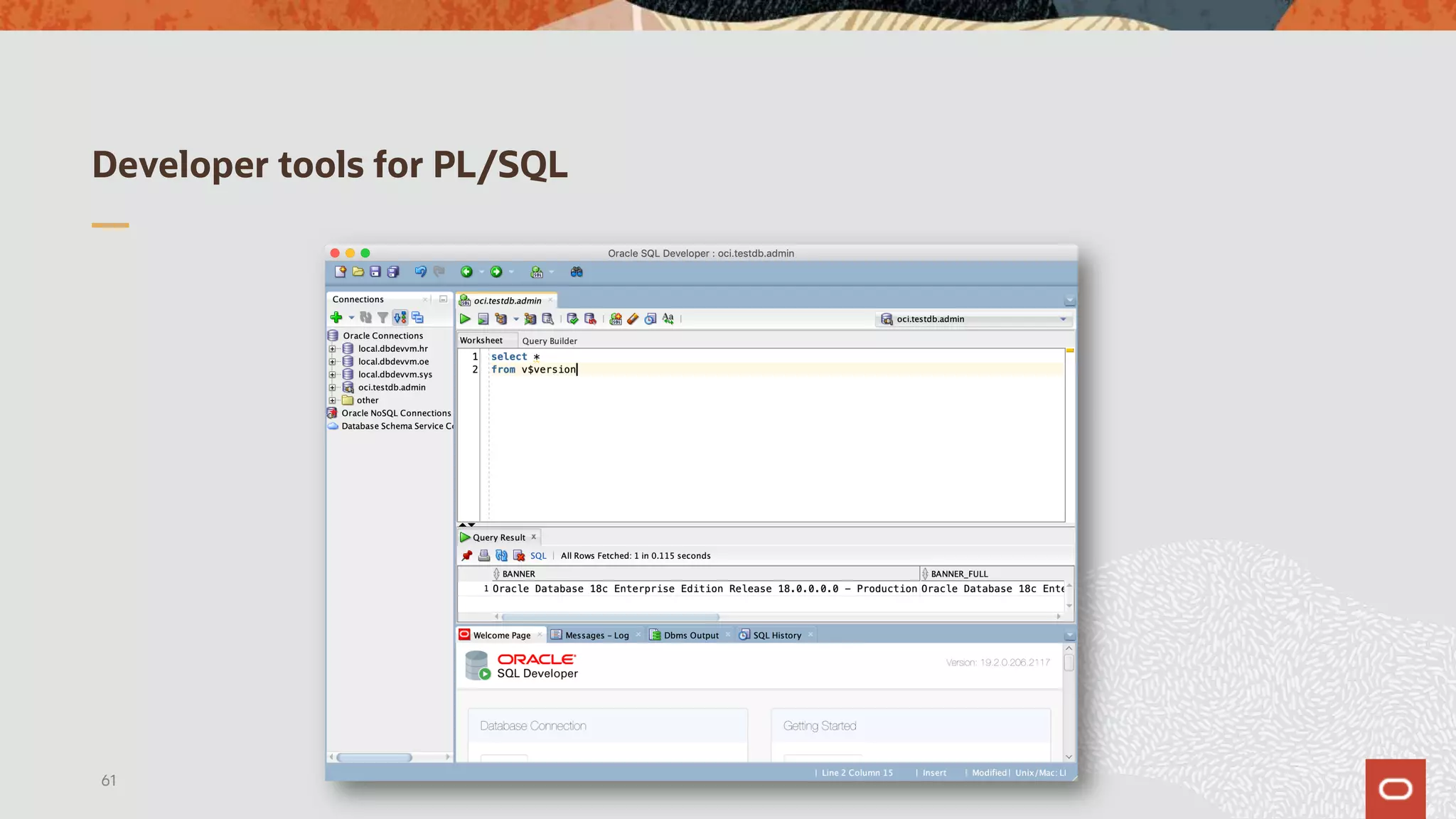Click the Explain Plan icon
Image resolution: width=1456 pixels, height=819 pixels.
(501, 318)
